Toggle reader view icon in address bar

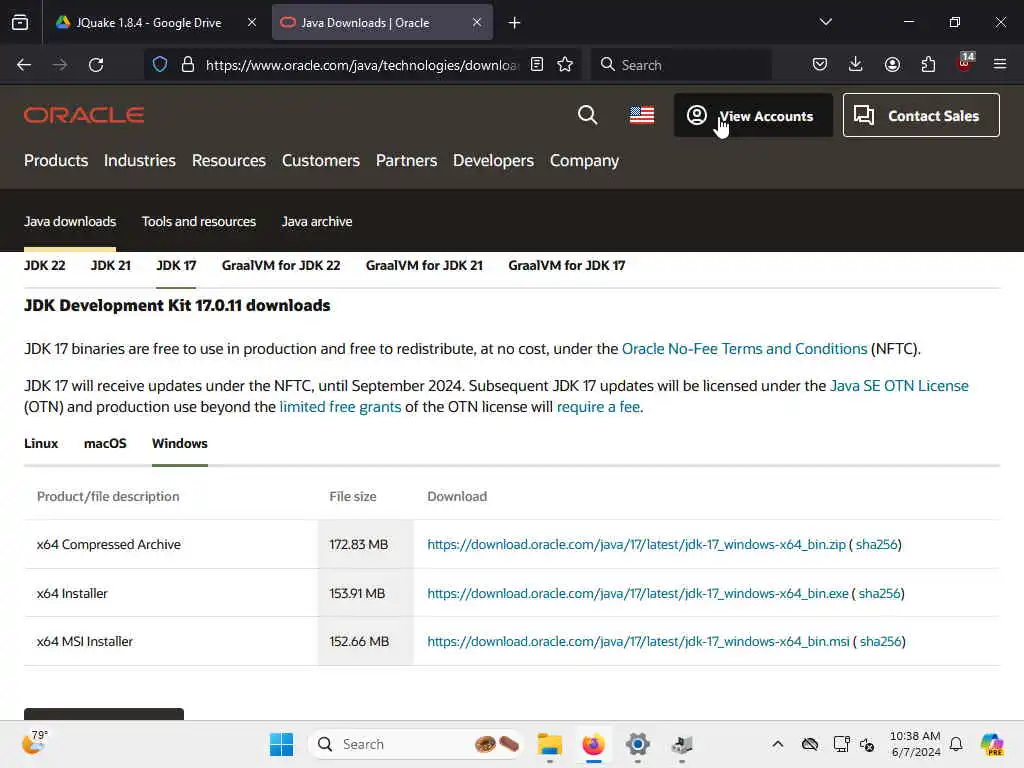[x=537, y=64]
